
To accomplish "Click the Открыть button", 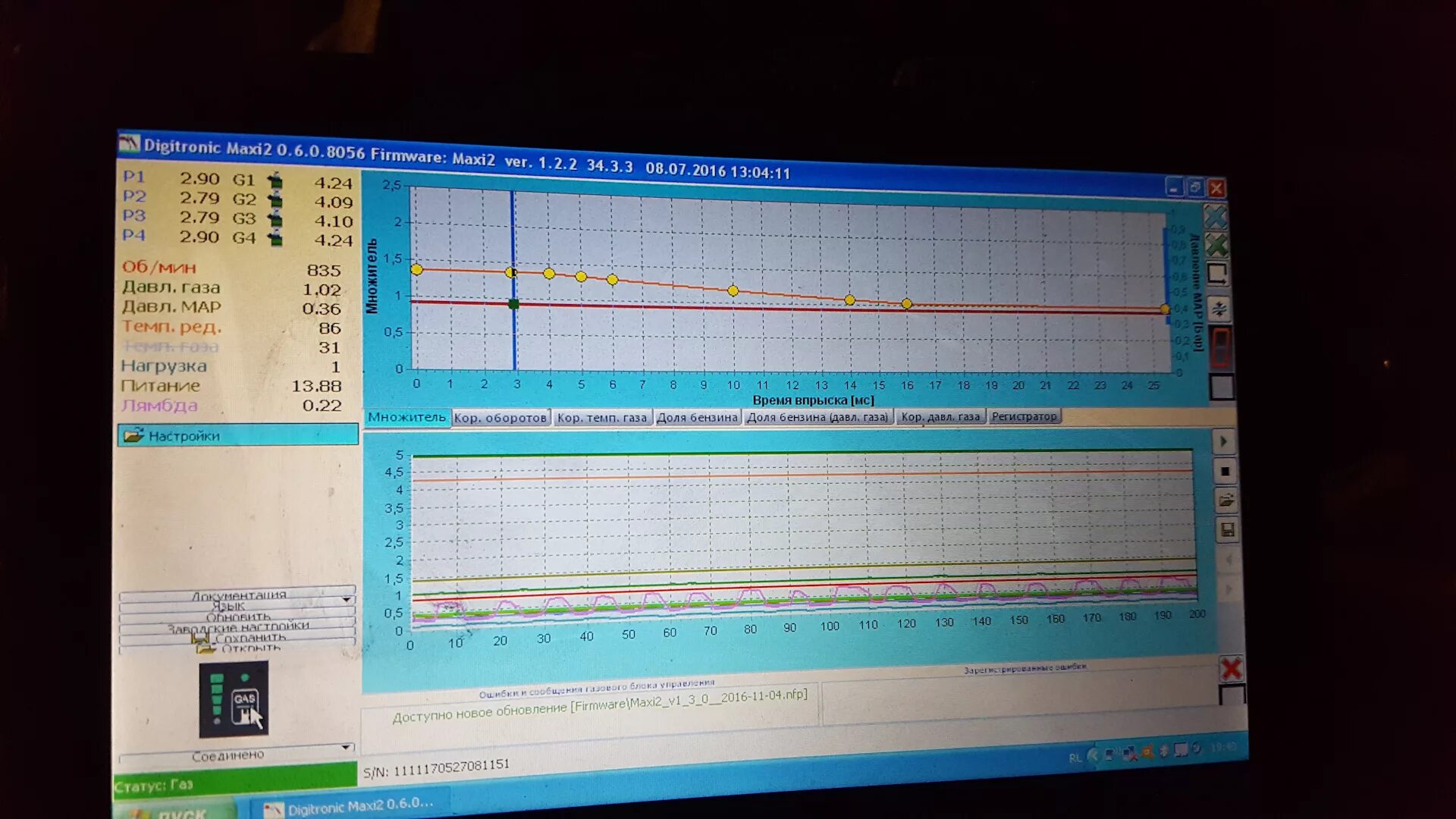I will pyautogui.click(x=237, y=648).
